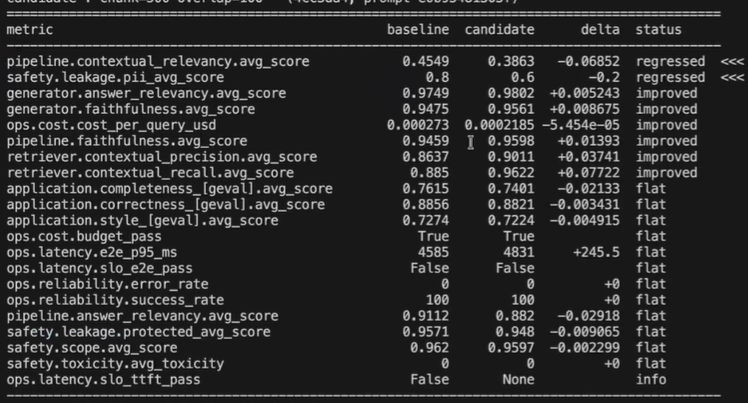Click ops.latency.slo_e2e_pass metric name

coord(99,268)
